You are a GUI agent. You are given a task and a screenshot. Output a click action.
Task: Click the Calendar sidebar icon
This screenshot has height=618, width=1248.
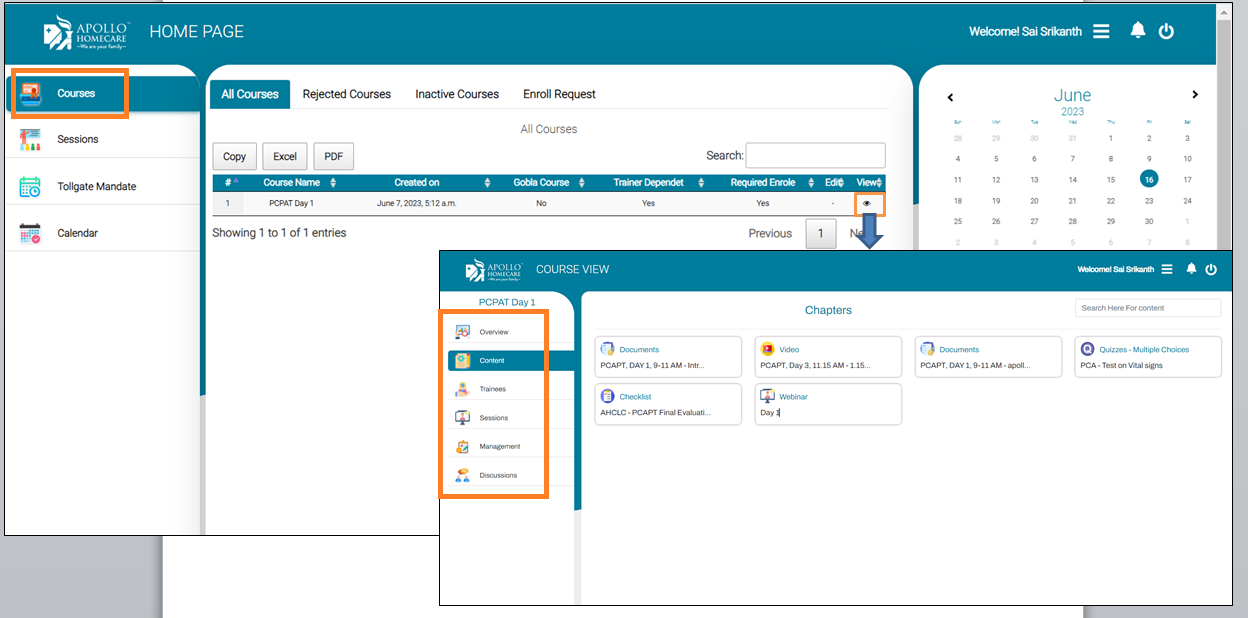coord(30,233)
